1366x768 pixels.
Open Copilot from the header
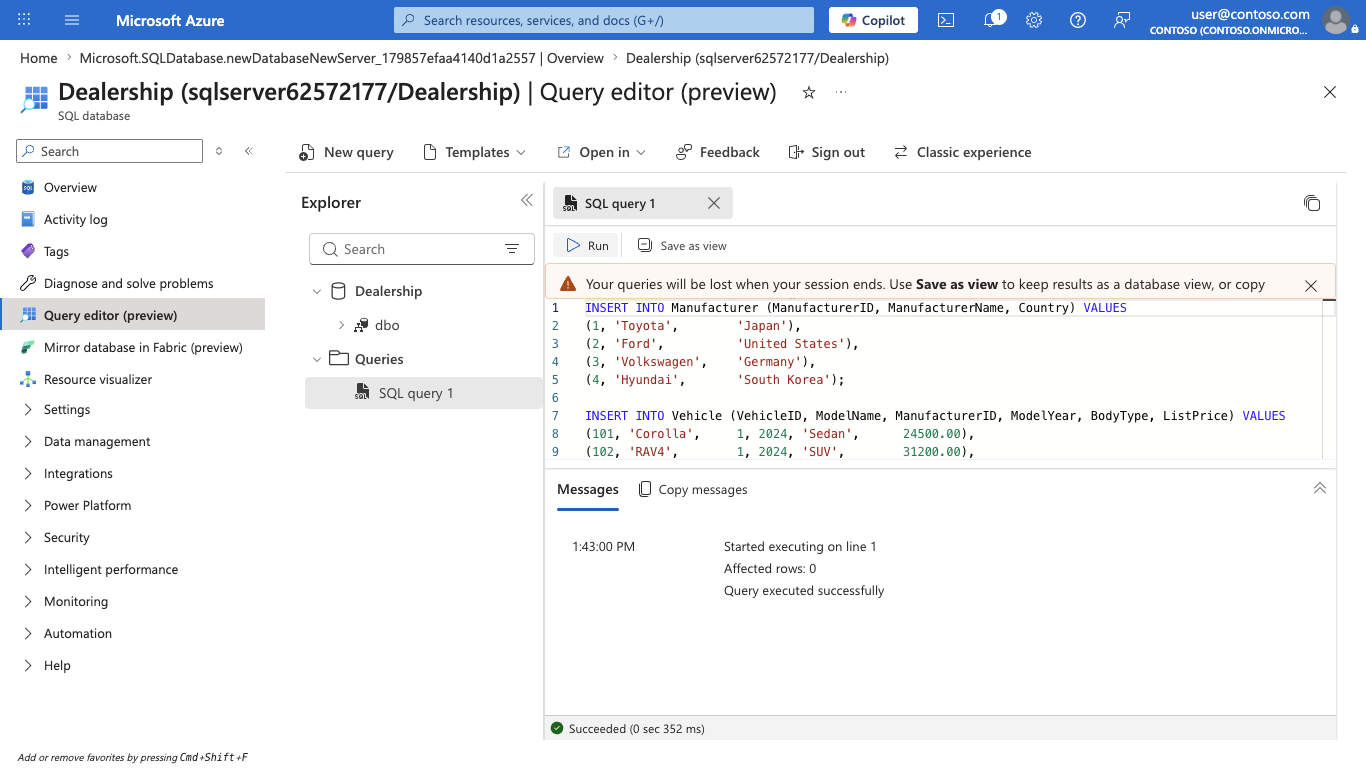click(874, 20)
